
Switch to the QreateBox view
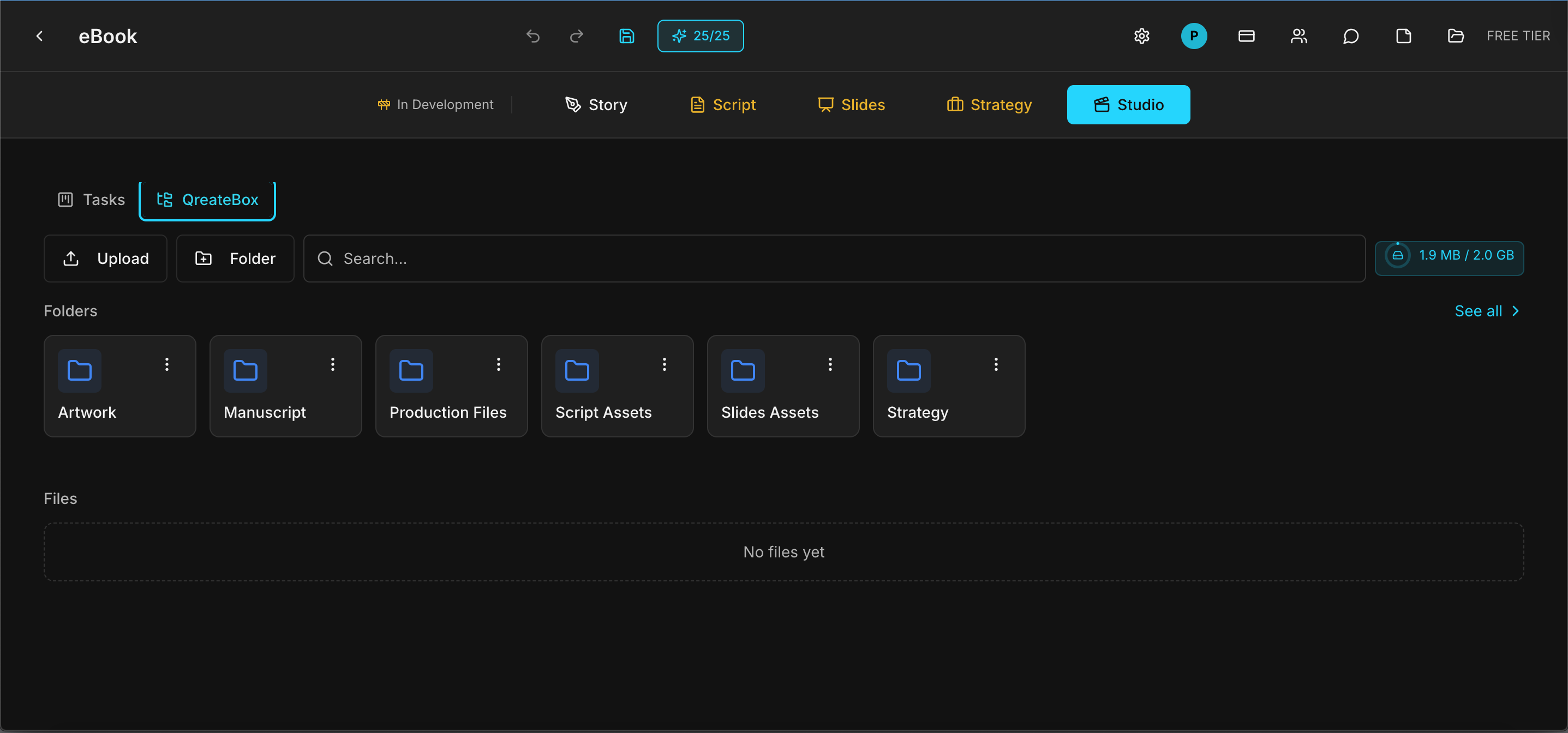pos(207,200)
